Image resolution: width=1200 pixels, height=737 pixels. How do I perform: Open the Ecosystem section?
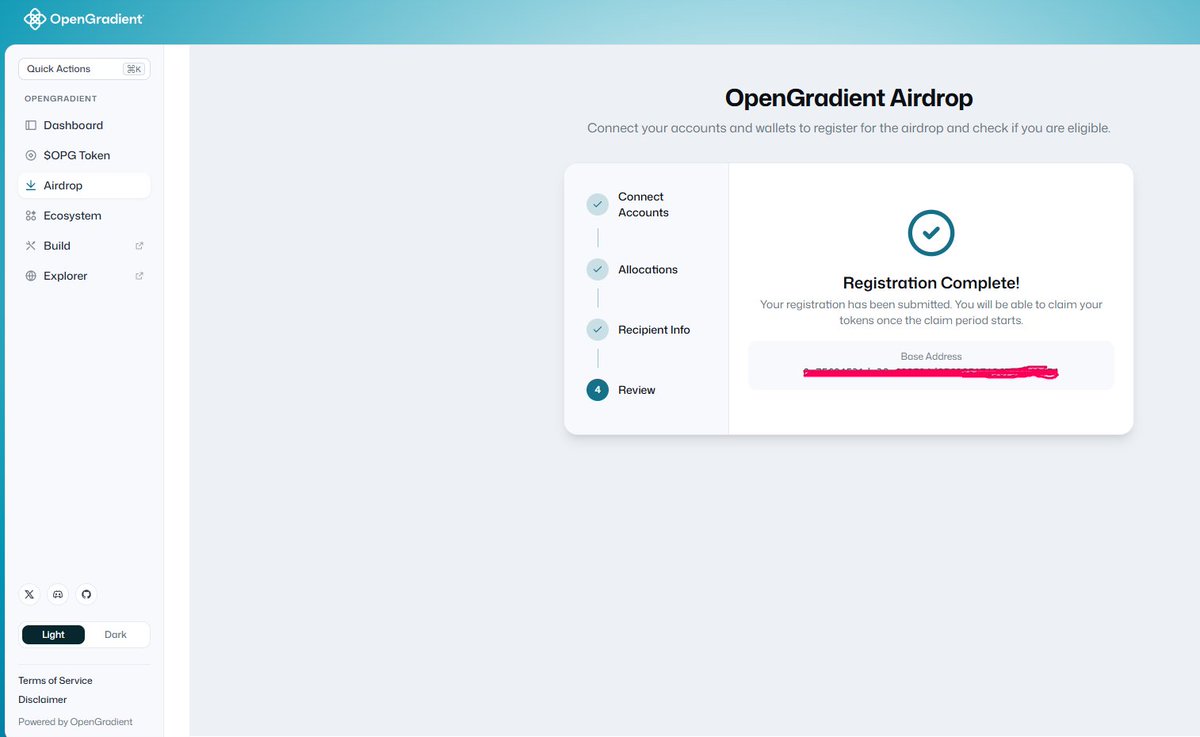(84, 215)
